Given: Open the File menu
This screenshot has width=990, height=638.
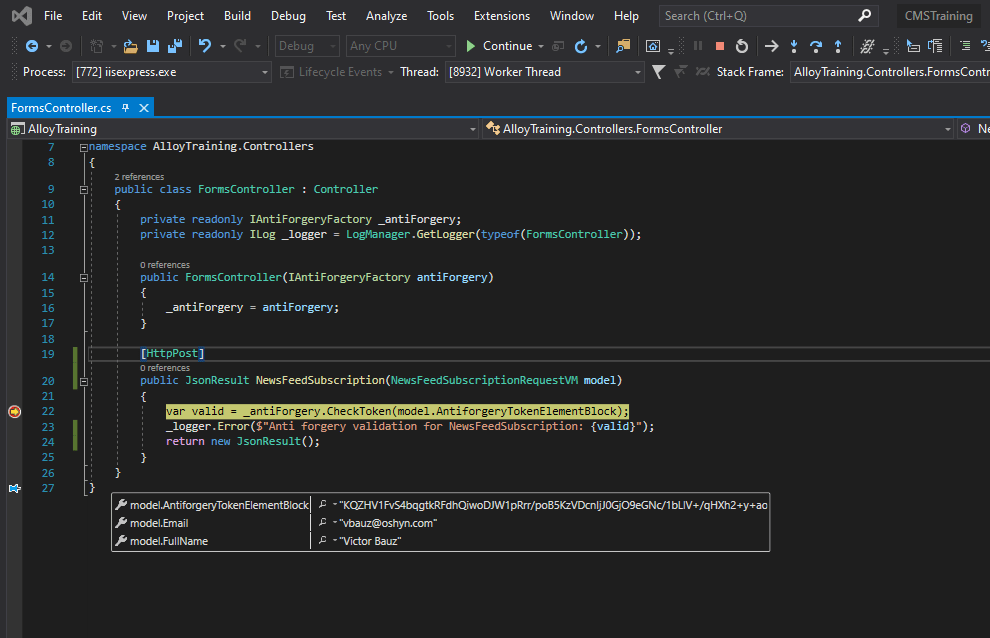Looking at the screenshot, I should point(53,16).
